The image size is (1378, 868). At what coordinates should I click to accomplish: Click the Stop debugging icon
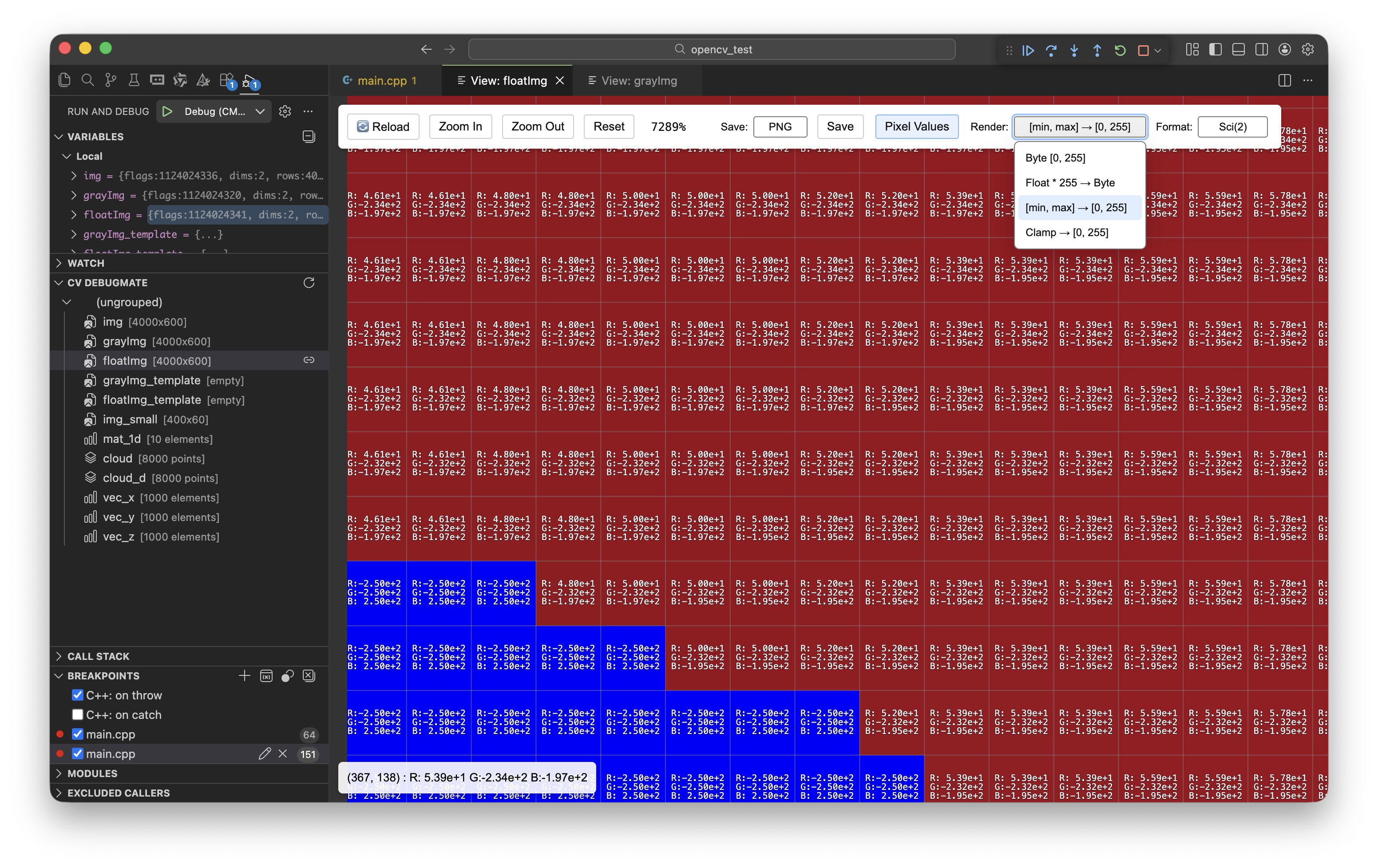pyautogui.click(x=1143, y=50)
